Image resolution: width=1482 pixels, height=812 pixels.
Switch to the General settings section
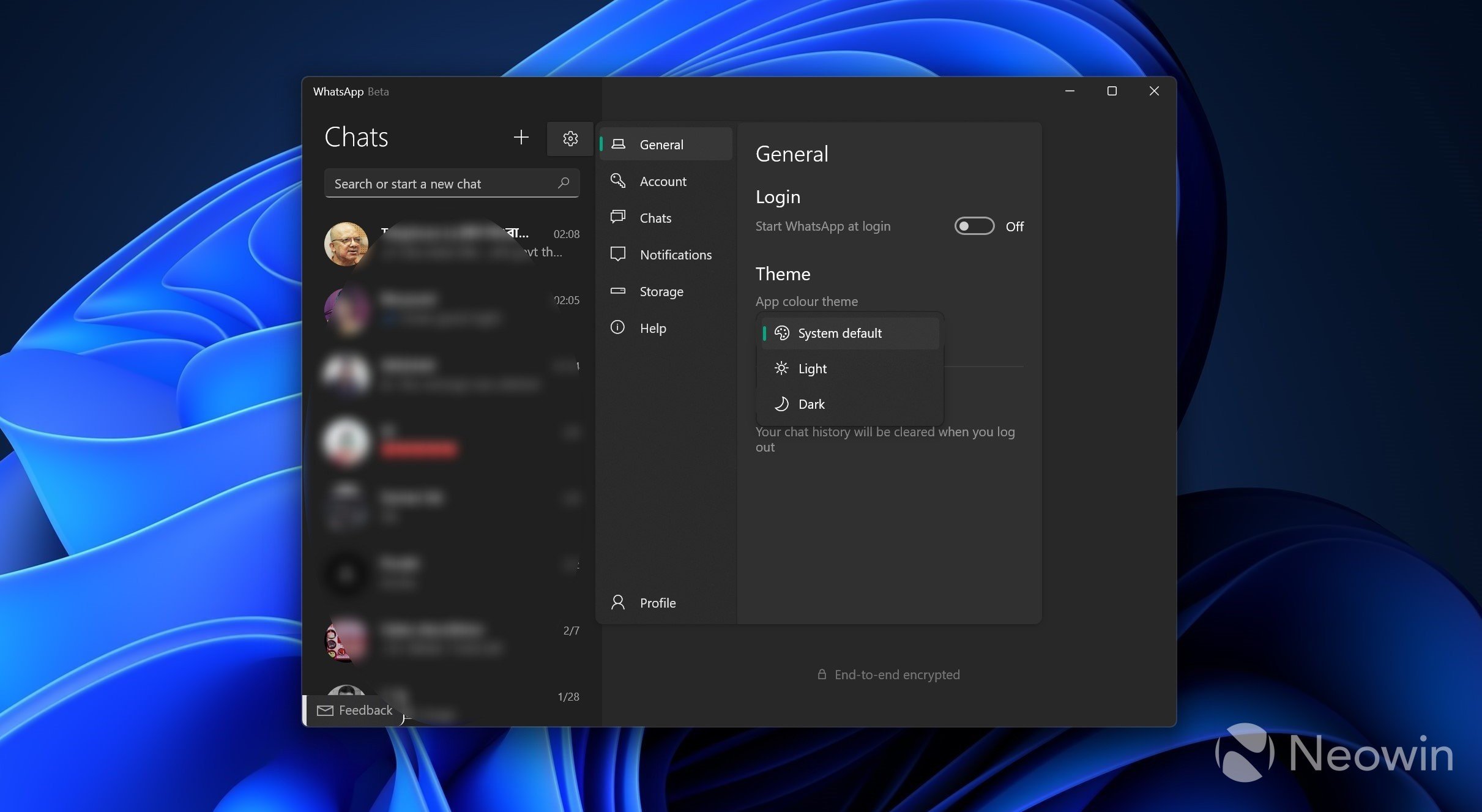(x=661, y=144)
